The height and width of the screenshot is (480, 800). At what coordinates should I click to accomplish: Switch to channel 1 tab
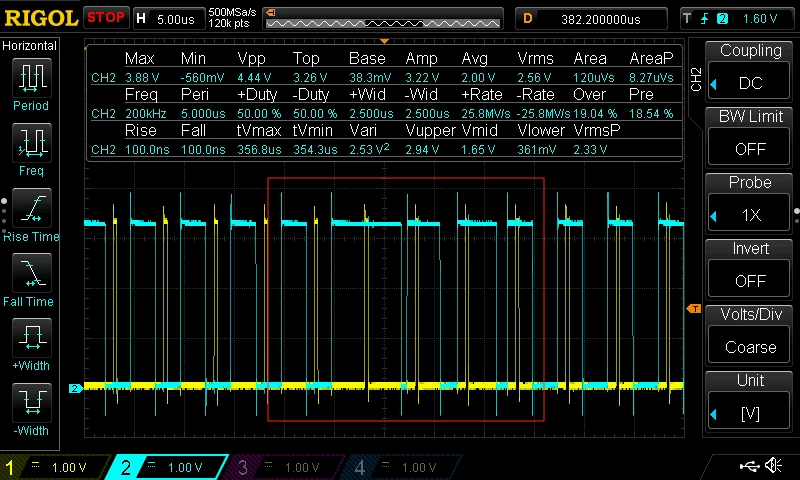point(54,467)
